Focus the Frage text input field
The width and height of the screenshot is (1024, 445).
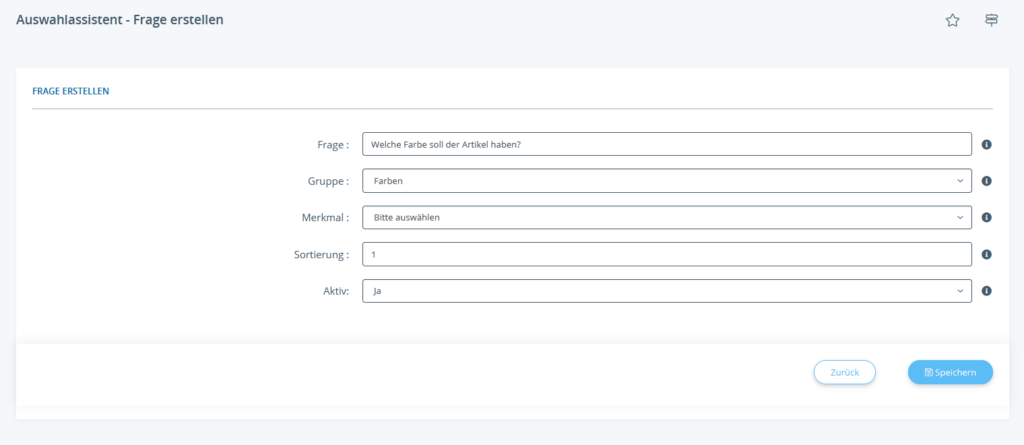point(666,145)
